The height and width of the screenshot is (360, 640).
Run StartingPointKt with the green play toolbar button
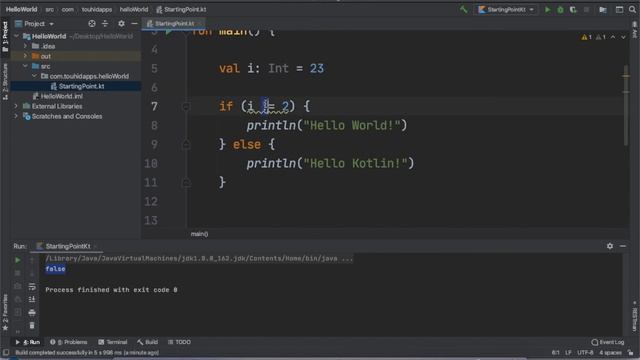pos(548,9)
